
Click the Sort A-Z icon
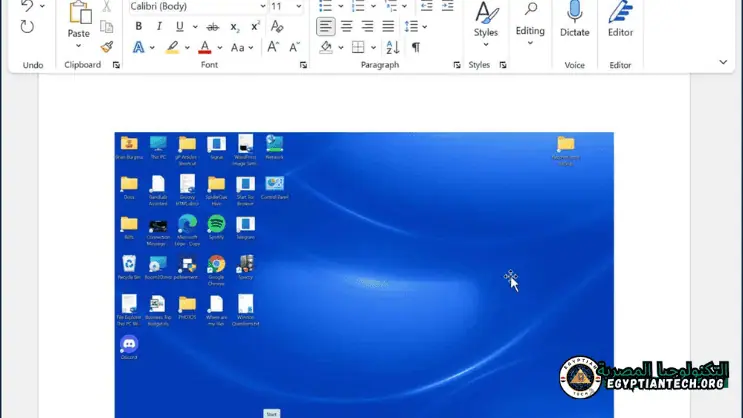393,47
